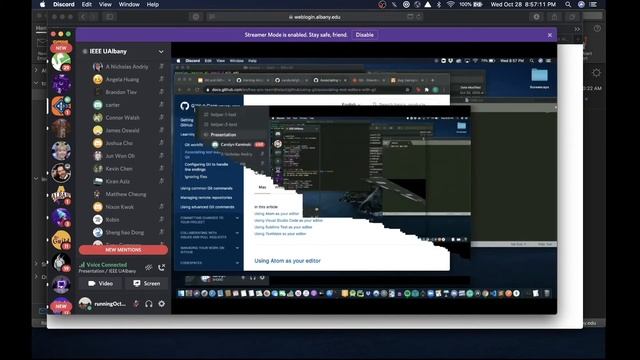Show Safari sidebar button
Viewport: 640px width, 360px height.
(x=110, y=17)
